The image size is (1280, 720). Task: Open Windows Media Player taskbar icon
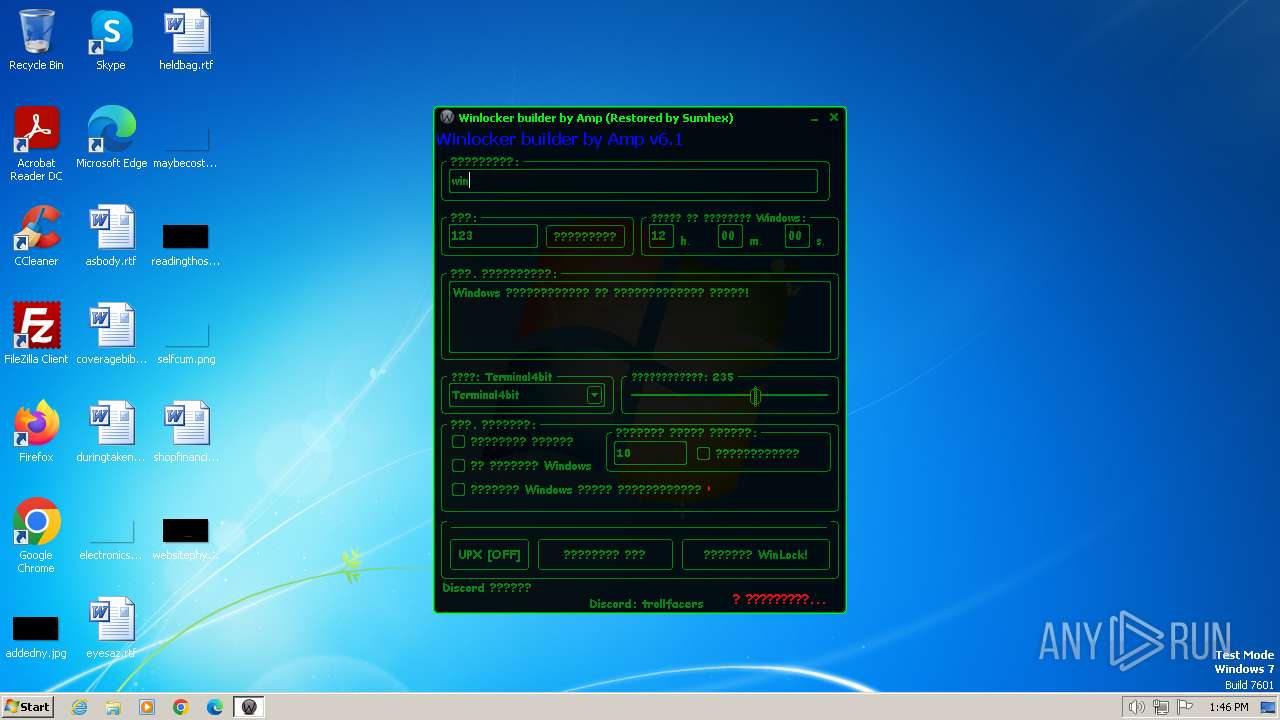147,707
